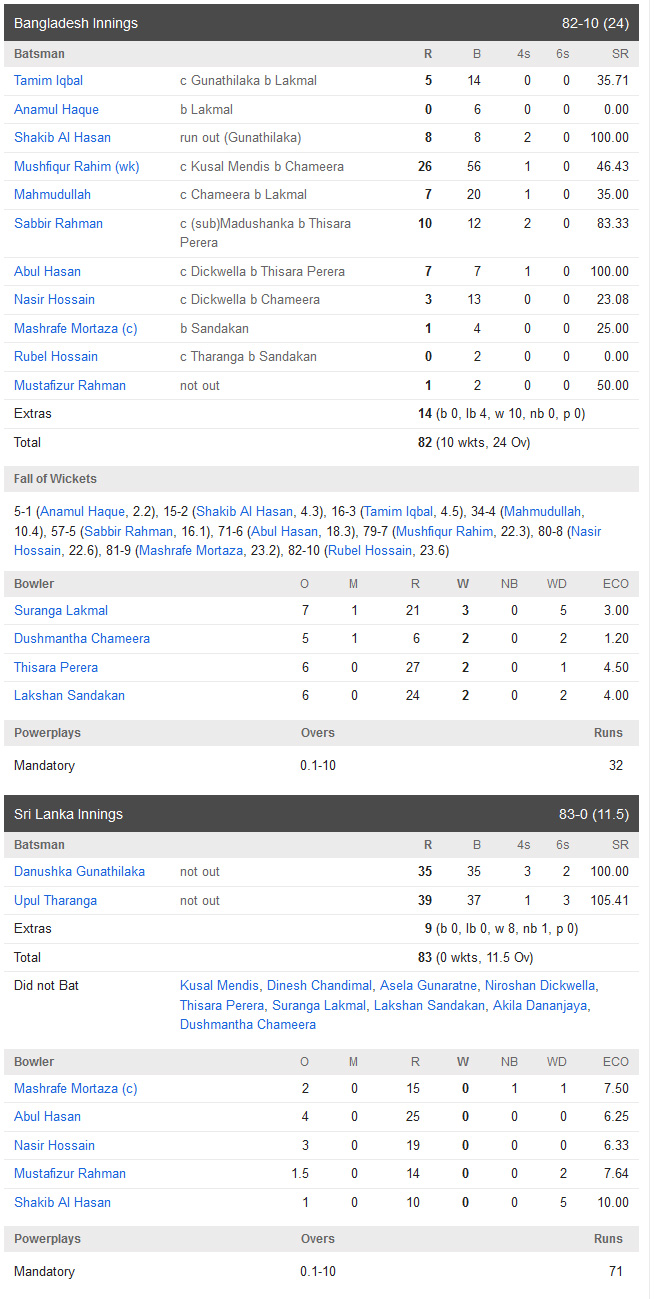Open Danushka Gunathilaka batsman link
Screen dimensions: 656x1299
(79, 871)
